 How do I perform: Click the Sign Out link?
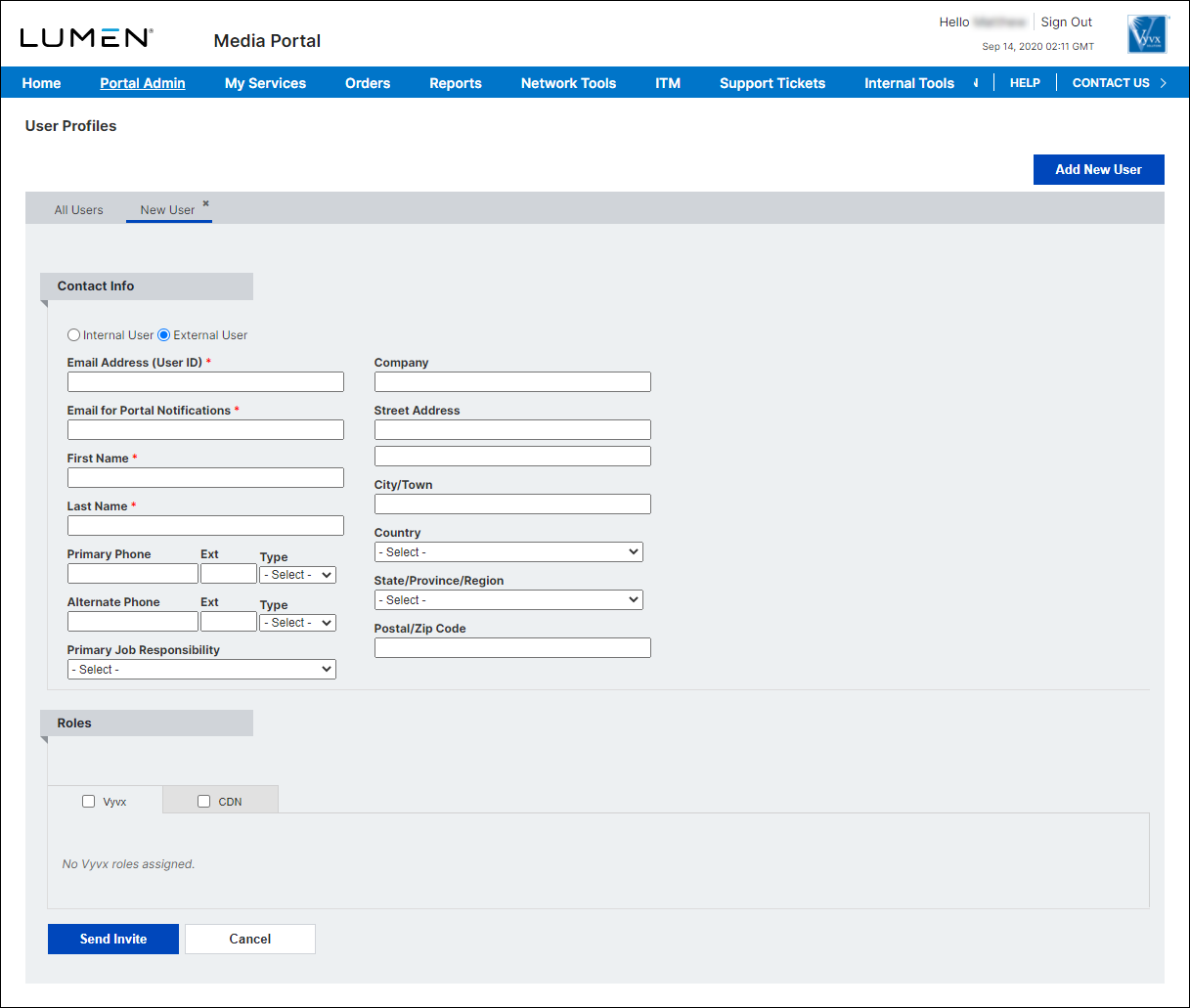pyautogui.click(x=1066, y=22)
